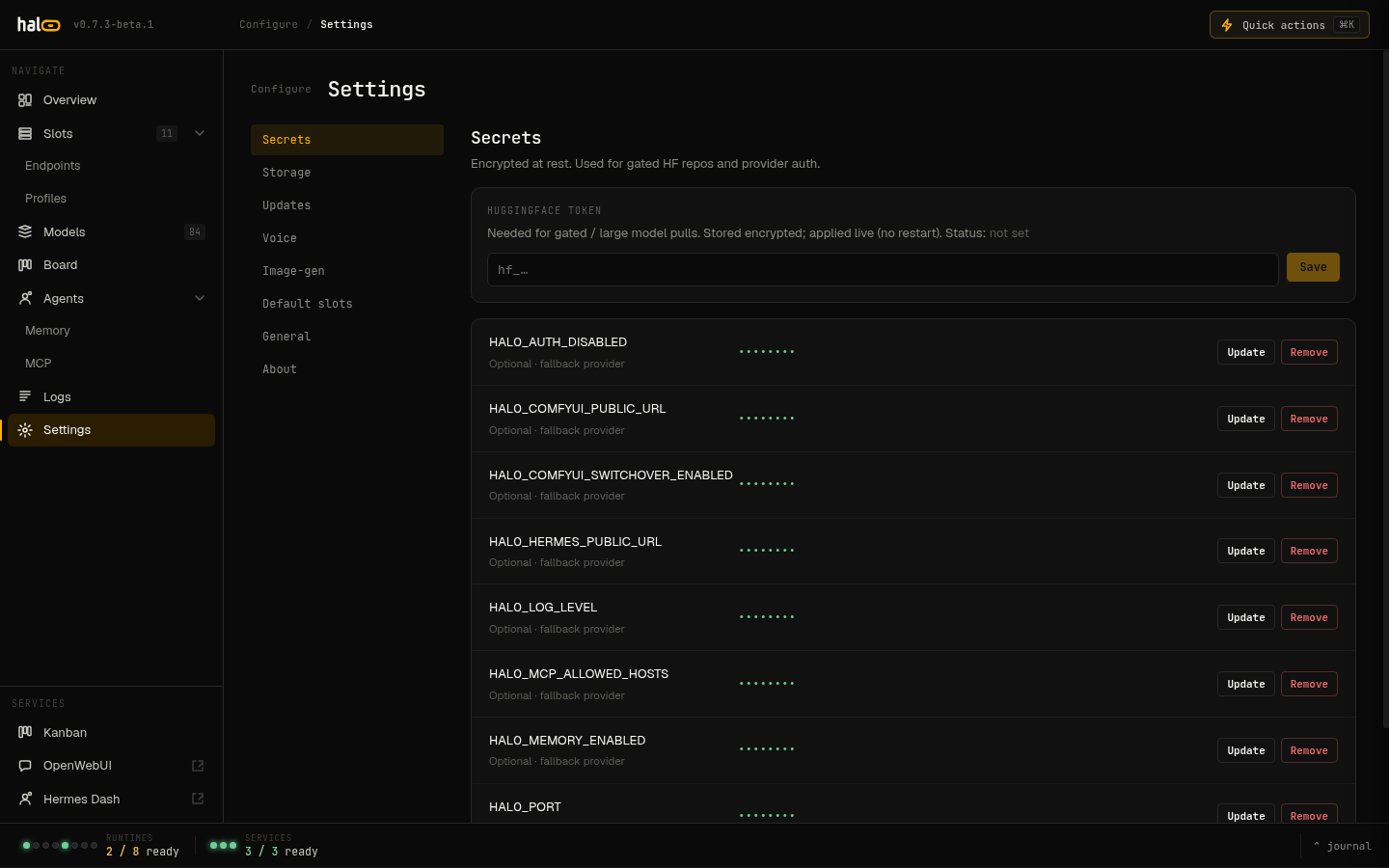1389x868 pixels.
Task: Remove HALO_PORT secret
Action: 1309,814
